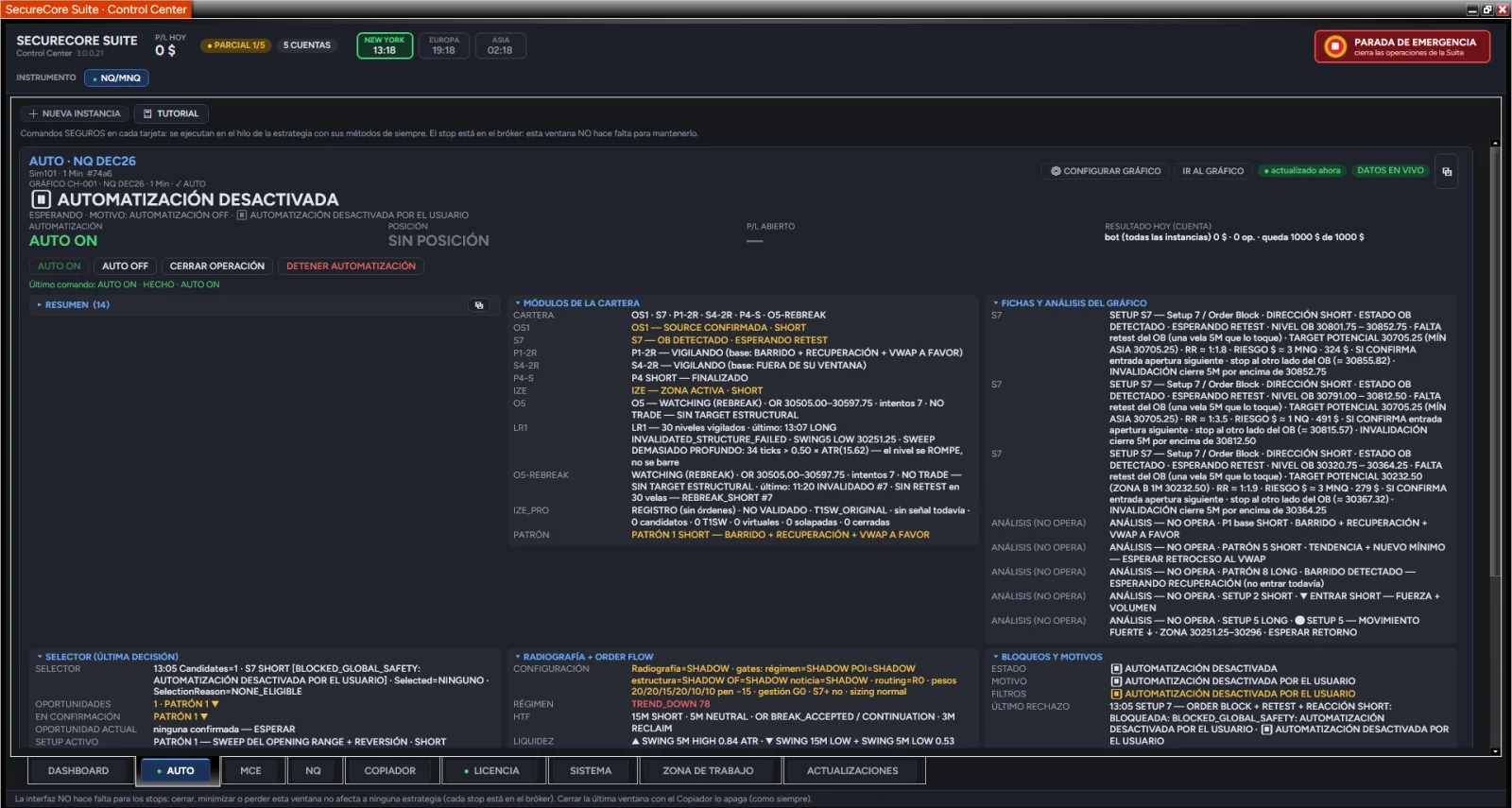Collapse MÓDULOS DE LA CARTERA panel
Image resolution: width=1512 pixels, height=808 pixels.
point(576,303)
